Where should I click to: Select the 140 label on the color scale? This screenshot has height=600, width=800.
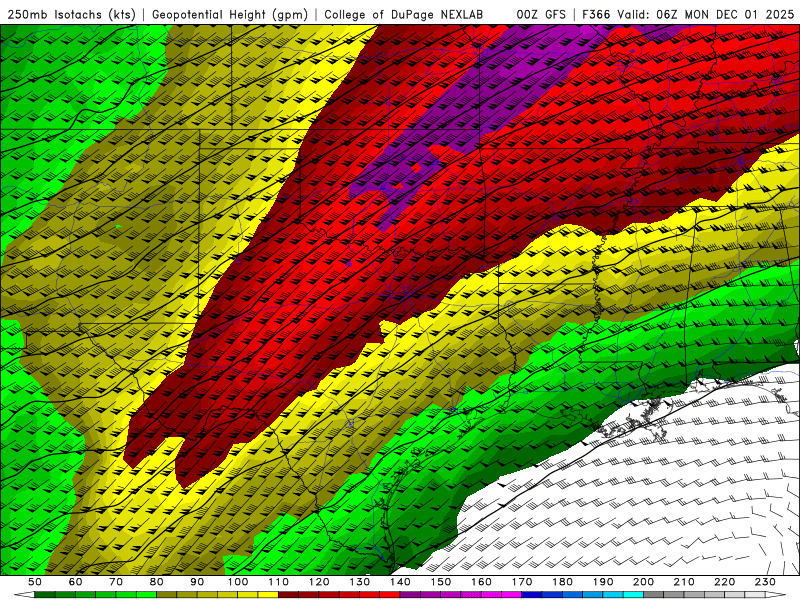(400, 582)
